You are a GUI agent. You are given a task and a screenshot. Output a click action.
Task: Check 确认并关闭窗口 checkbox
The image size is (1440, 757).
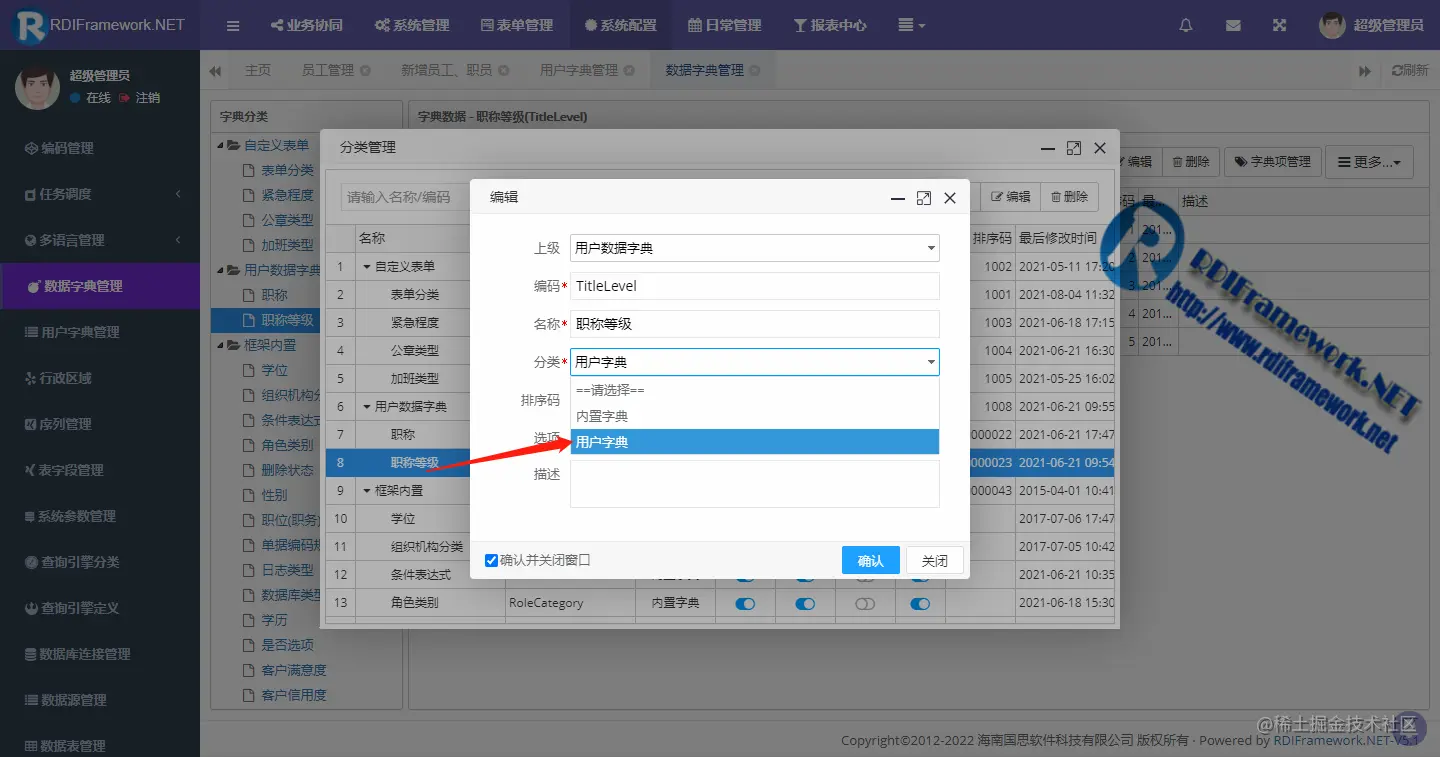pos(491,560)
